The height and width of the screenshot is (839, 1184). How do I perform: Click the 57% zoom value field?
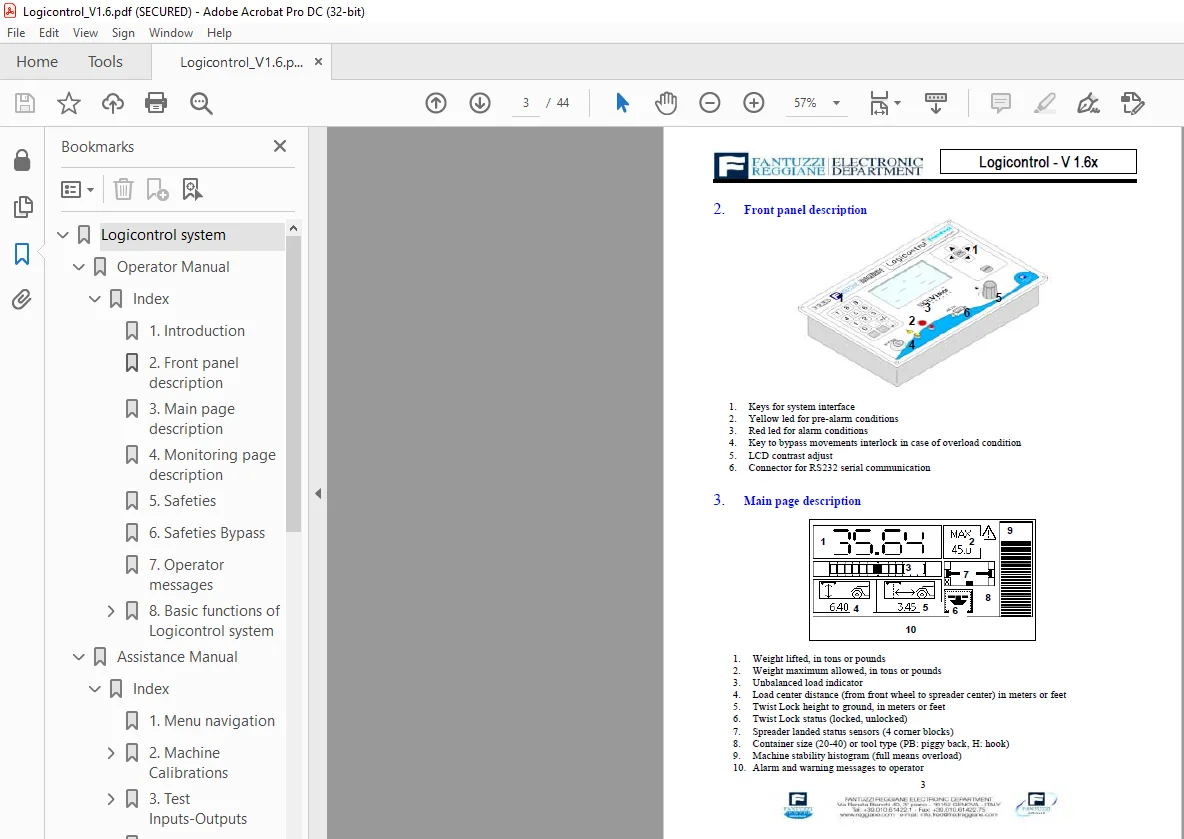(805, 103)
